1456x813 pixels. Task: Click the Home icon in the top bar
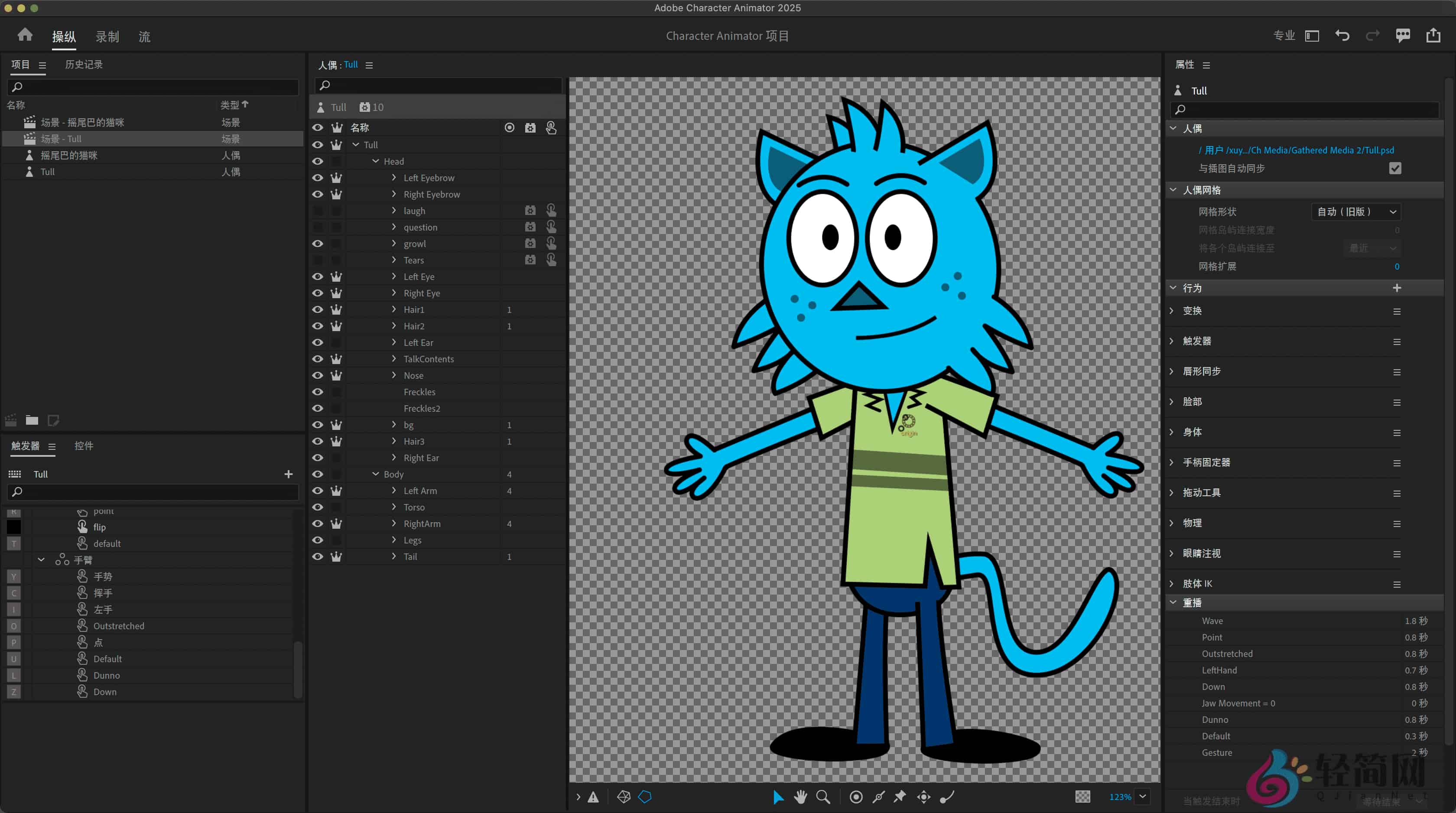click(24, 35)
